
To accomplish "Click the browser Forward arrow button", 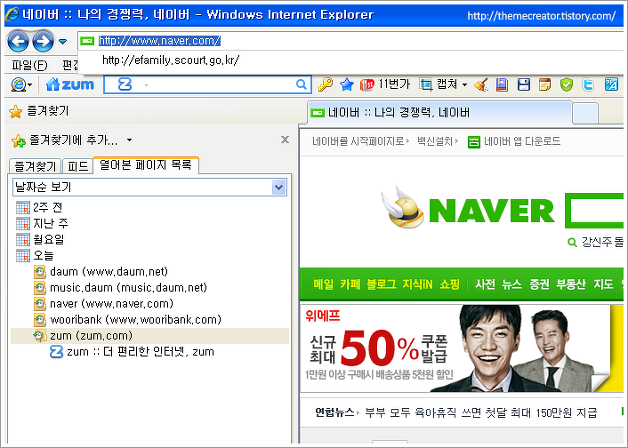I will (43, 41).
